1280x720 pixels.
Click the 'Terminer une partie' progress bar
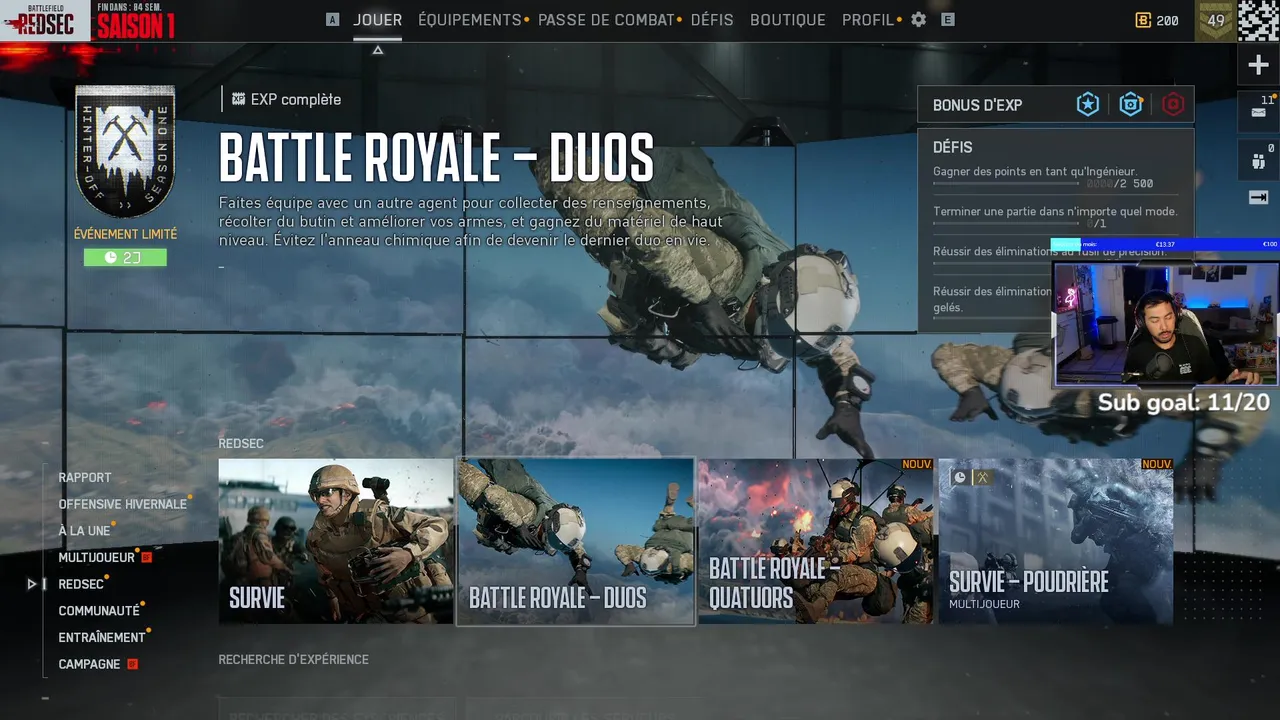click(1006, 224)
